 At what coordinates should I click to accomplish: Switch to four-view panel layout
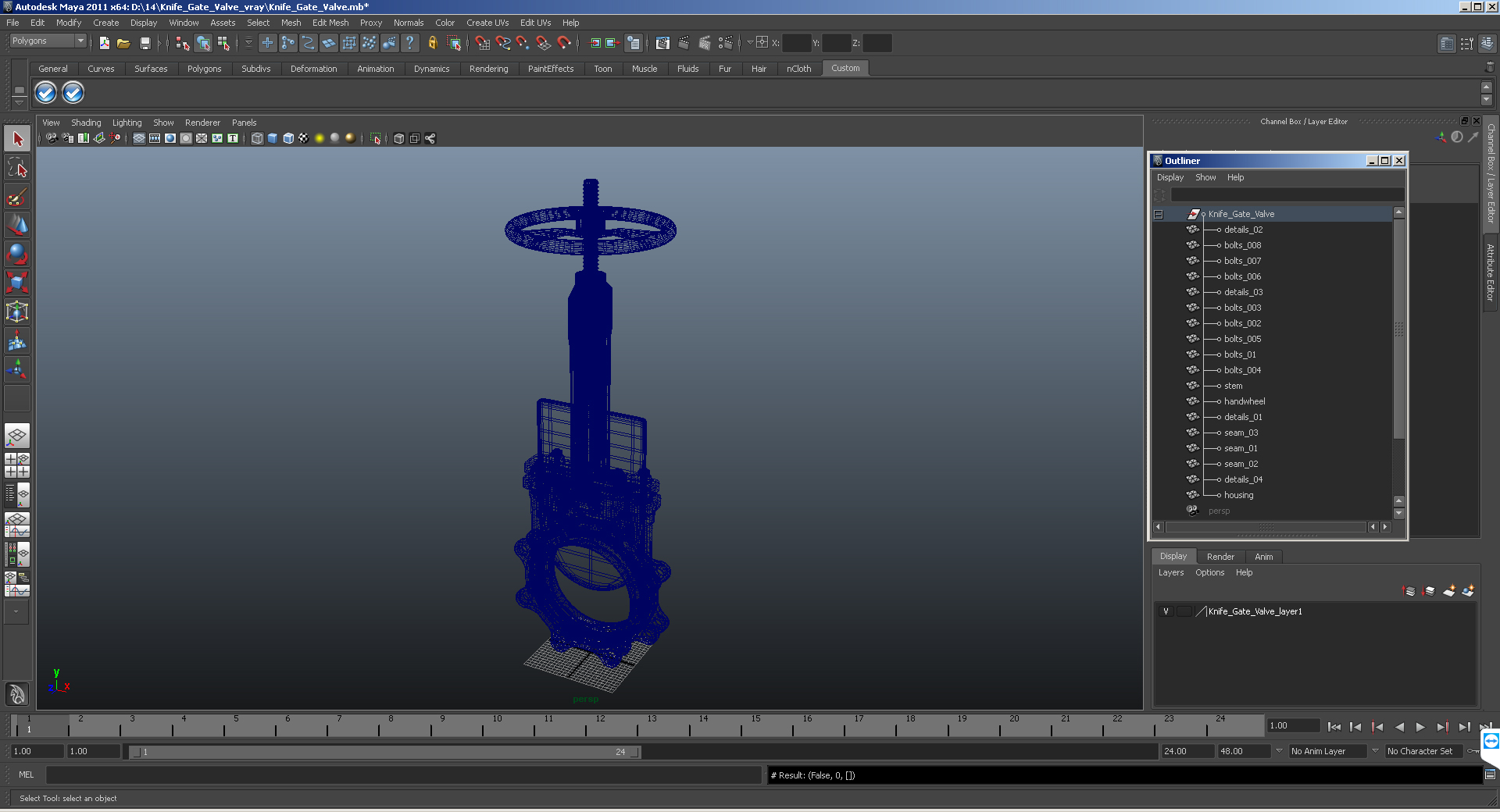pos(17,465)
